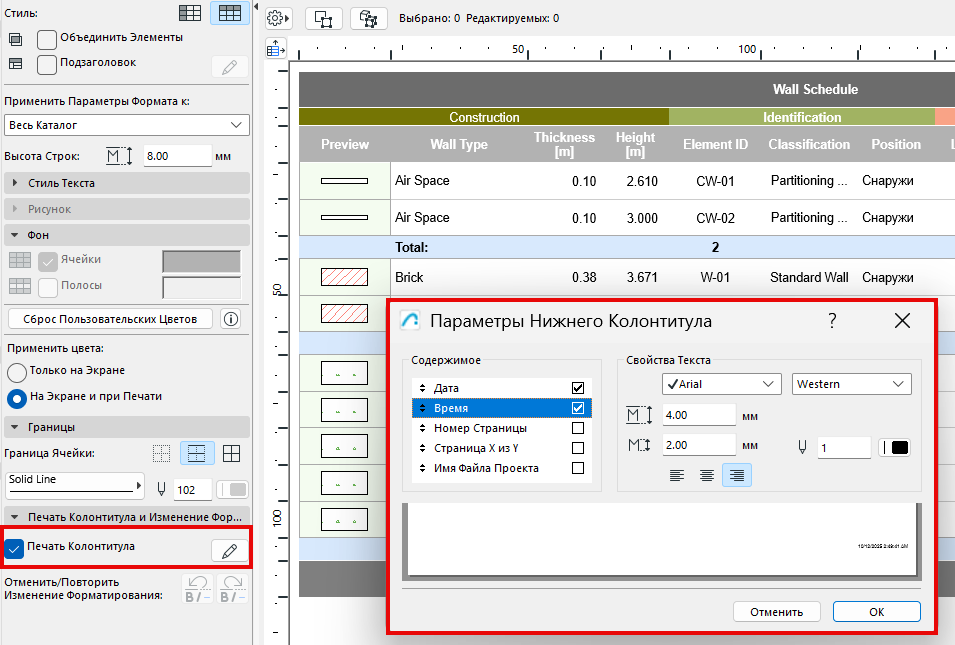Click the pencil edit icon beside Печать Колонтитула
The image size is (955, 645).
(229, 551)
